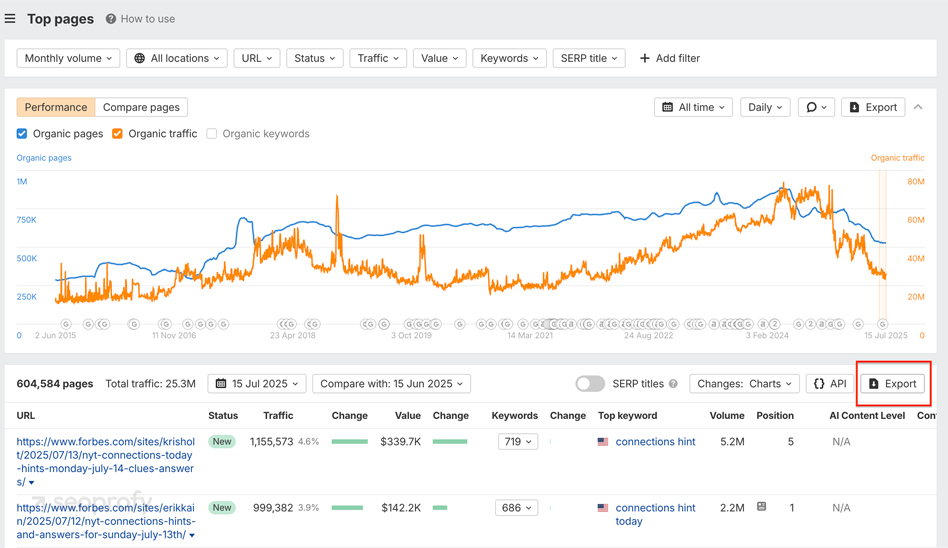The width and height of the screenshot is (948, 548).
Task: Open the How to use link
Action: click(148, 19)
